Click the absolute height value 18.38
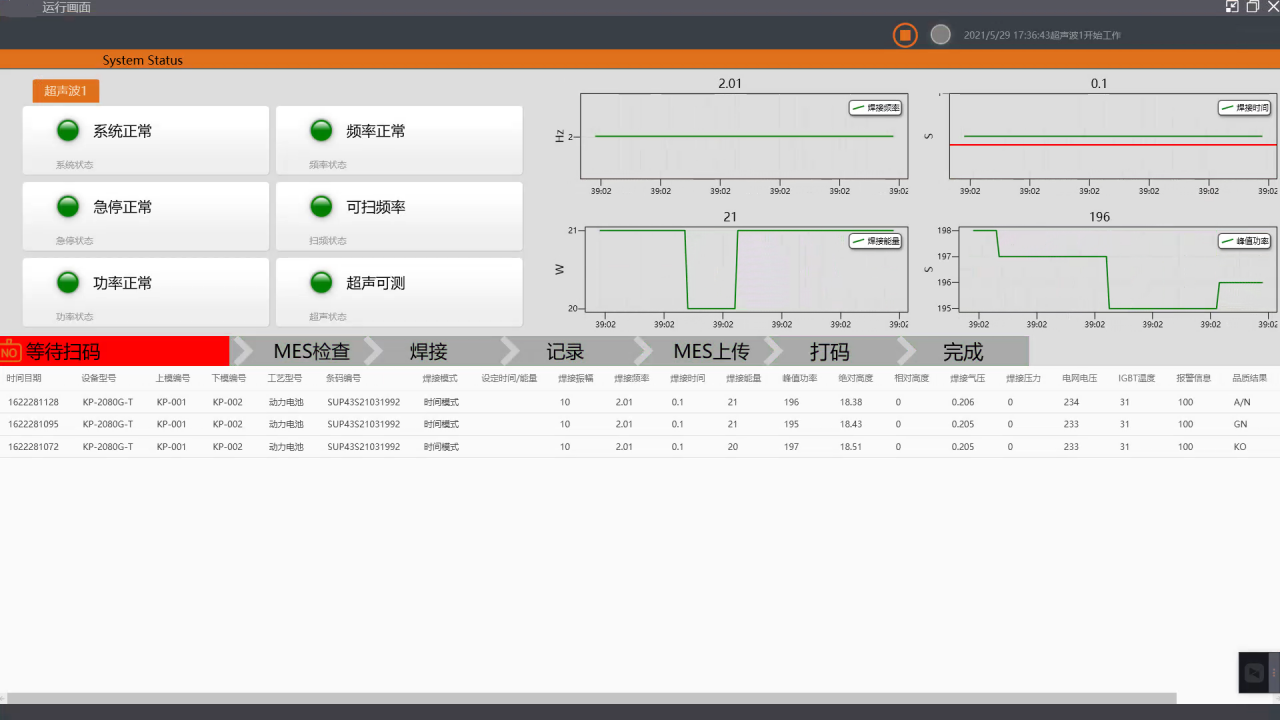 click(x=851, y=402)
